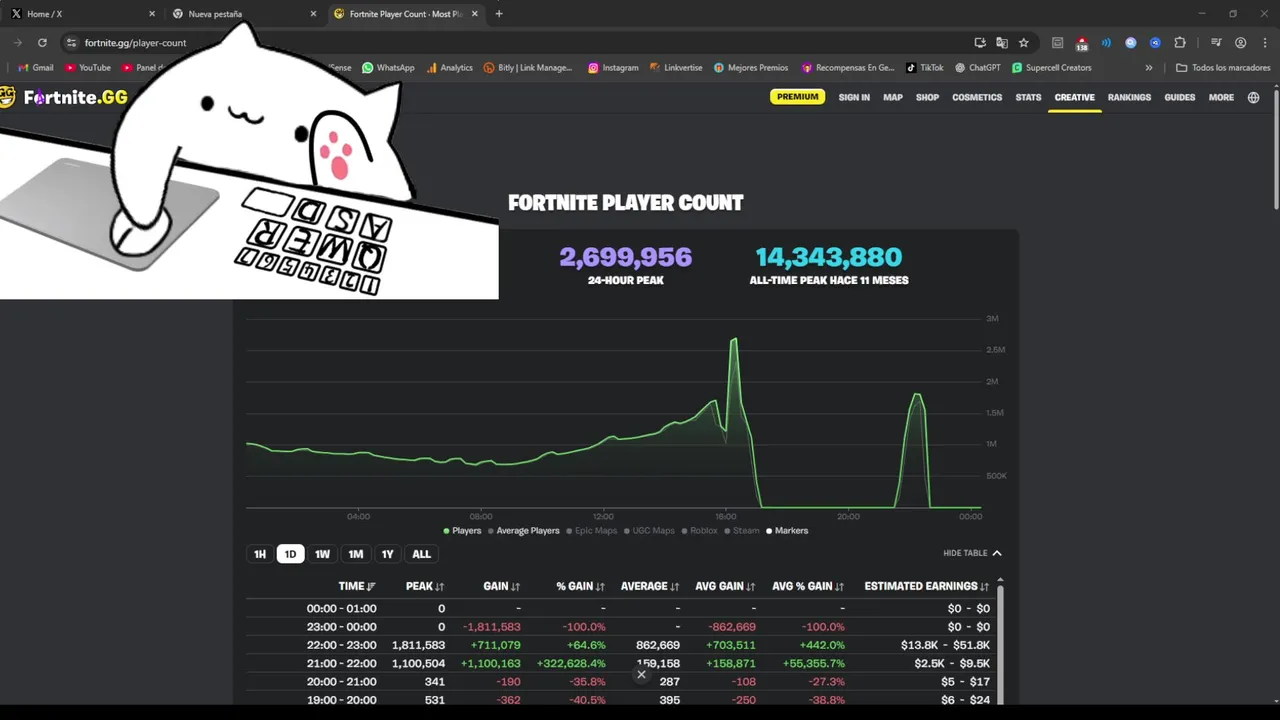Sort the table by TIME column
The height and width of the screenshot is (720, 1280).
(357, 586)
